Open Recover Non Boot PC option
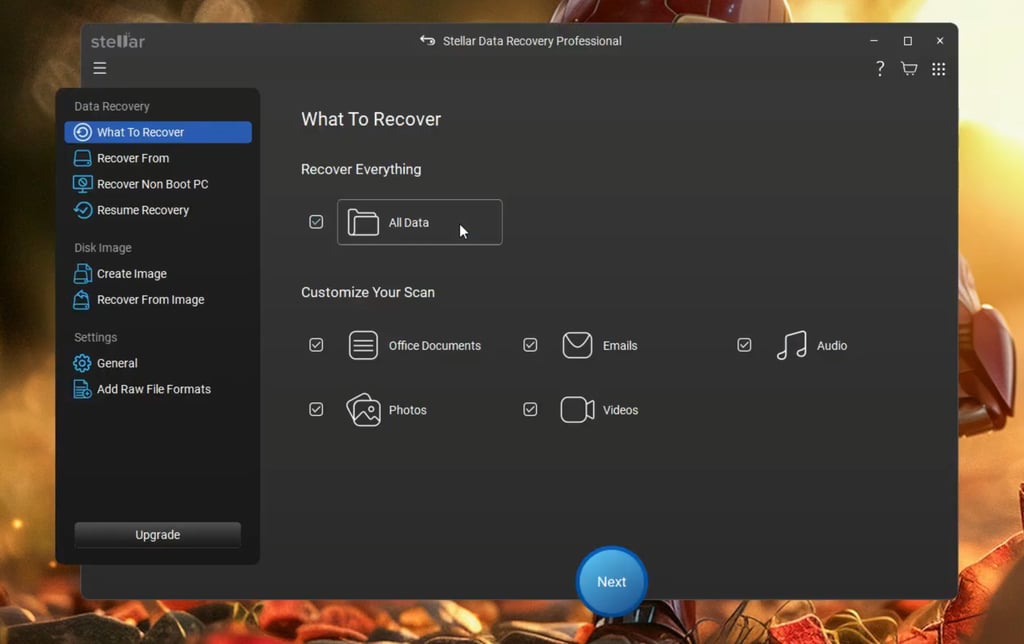 [x=152, y=184]
